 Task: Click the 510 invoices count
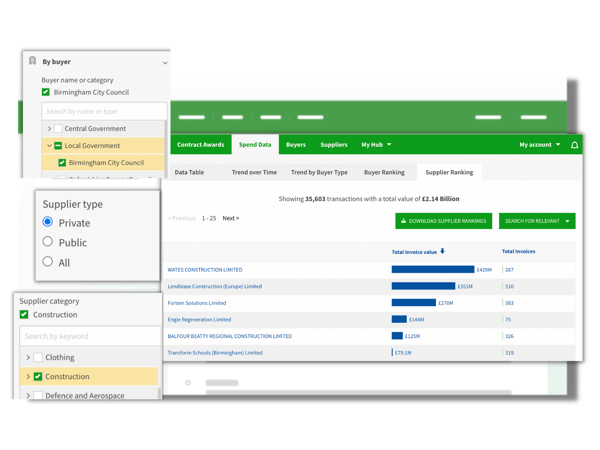[509, 286]
